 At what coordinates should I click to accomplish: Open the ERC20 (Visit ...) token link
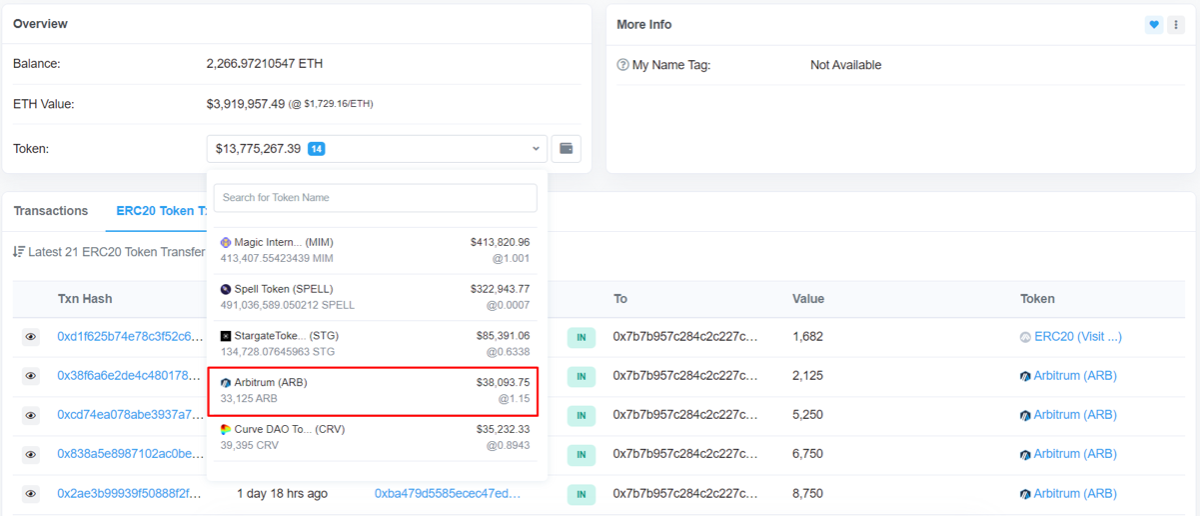1078,337
